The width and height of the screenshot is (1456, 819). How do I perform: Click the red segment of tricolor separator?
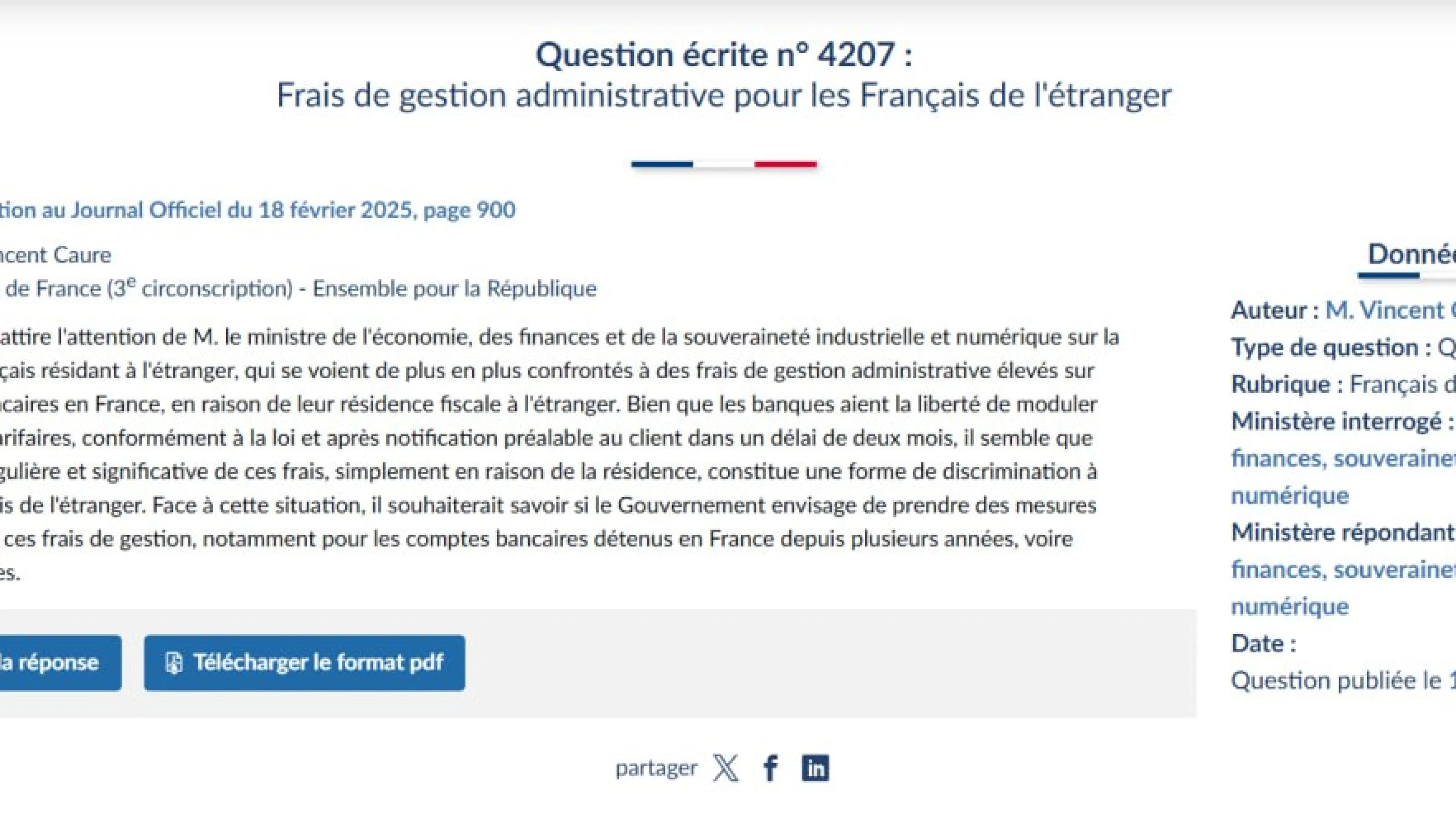point(785,164)
